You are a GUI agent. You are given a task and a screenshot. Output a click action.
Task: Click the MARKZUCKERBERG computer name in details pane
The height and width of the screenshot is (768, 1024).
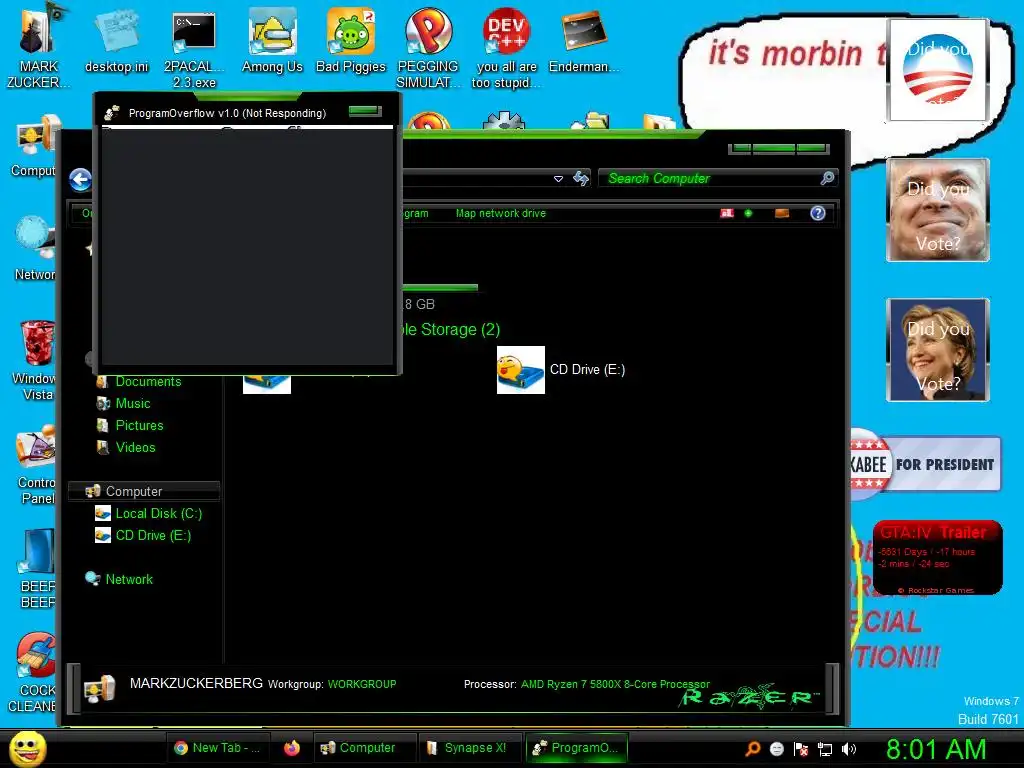coord(196,684)
